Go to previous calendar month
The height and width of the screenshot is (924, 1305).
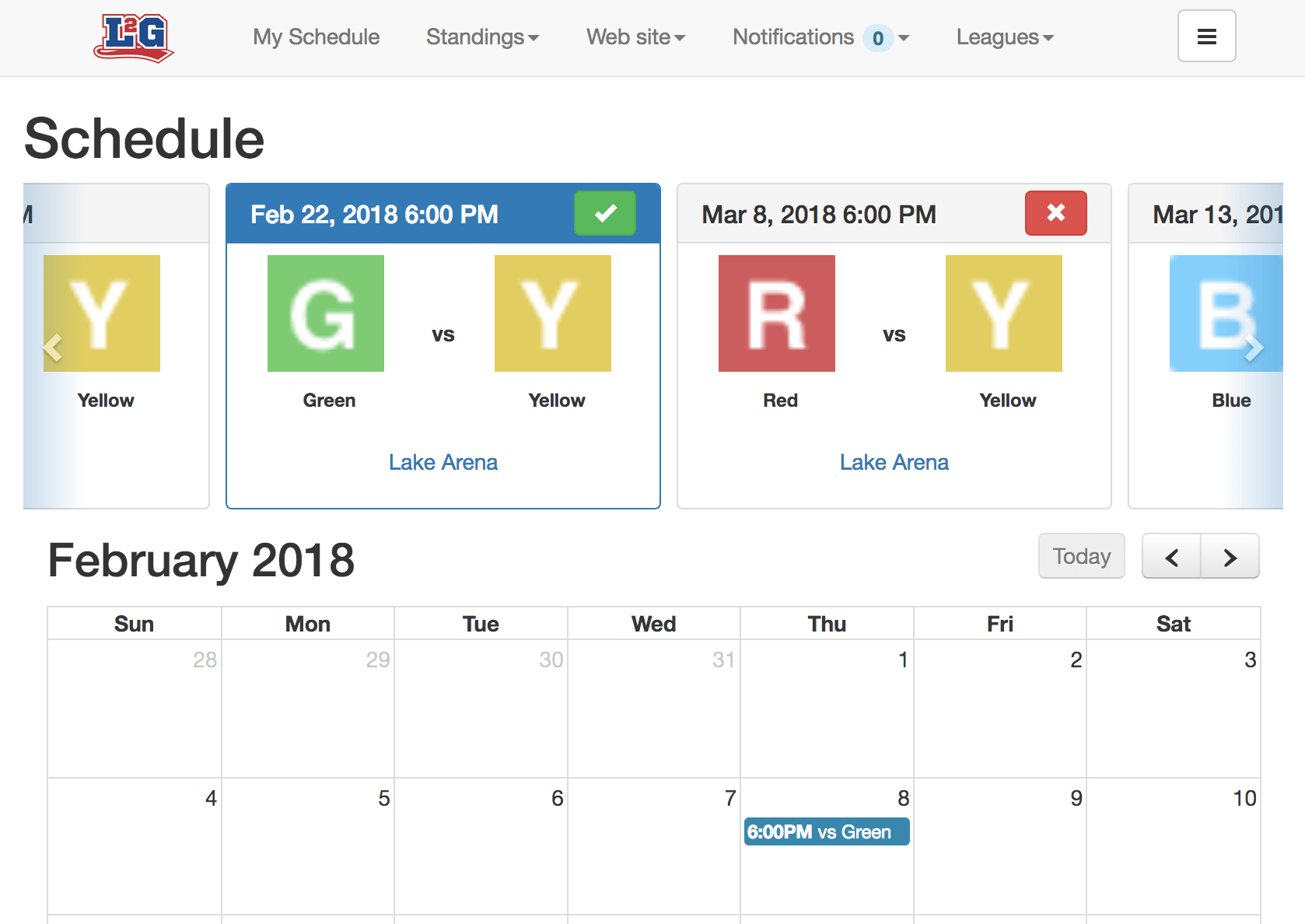pyautogui.click(x=1171, y=557)
